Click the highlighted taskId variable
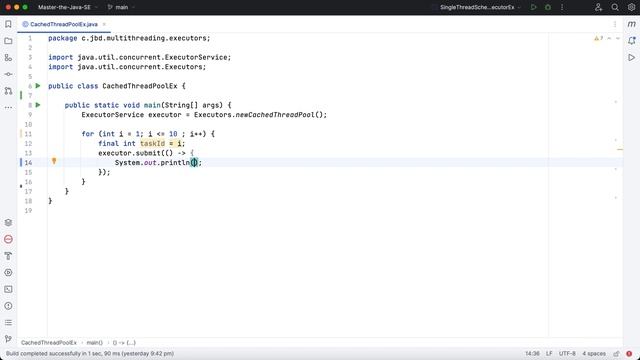The height and width of the screenshot is (360, 640). (x=152, y=143)
